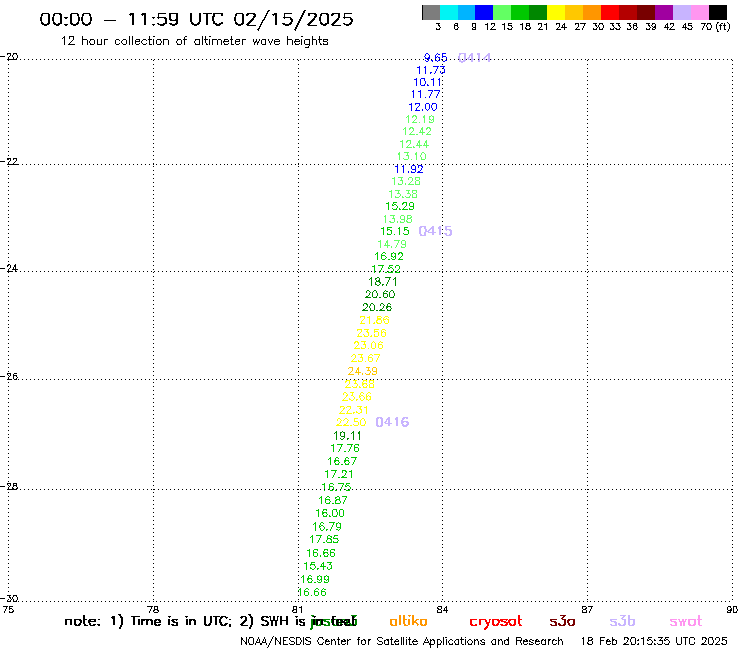Click the longitude axis label 87

coord(587,610)
